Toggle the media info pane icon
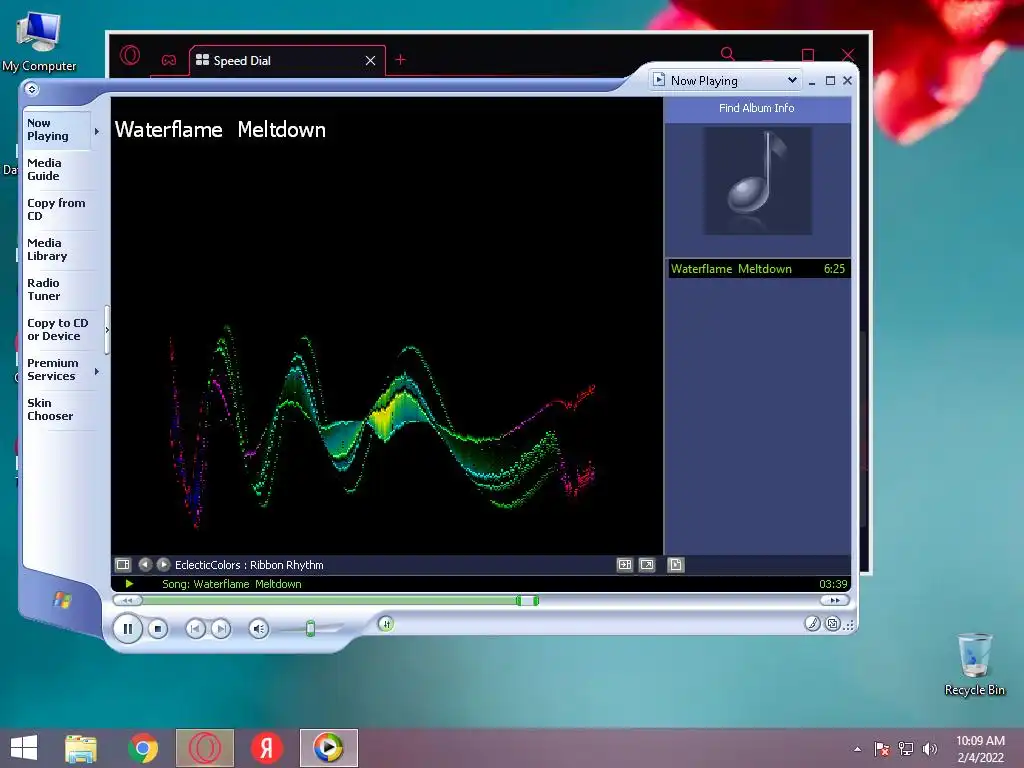The image size is (1024, 768). point(676,564)
